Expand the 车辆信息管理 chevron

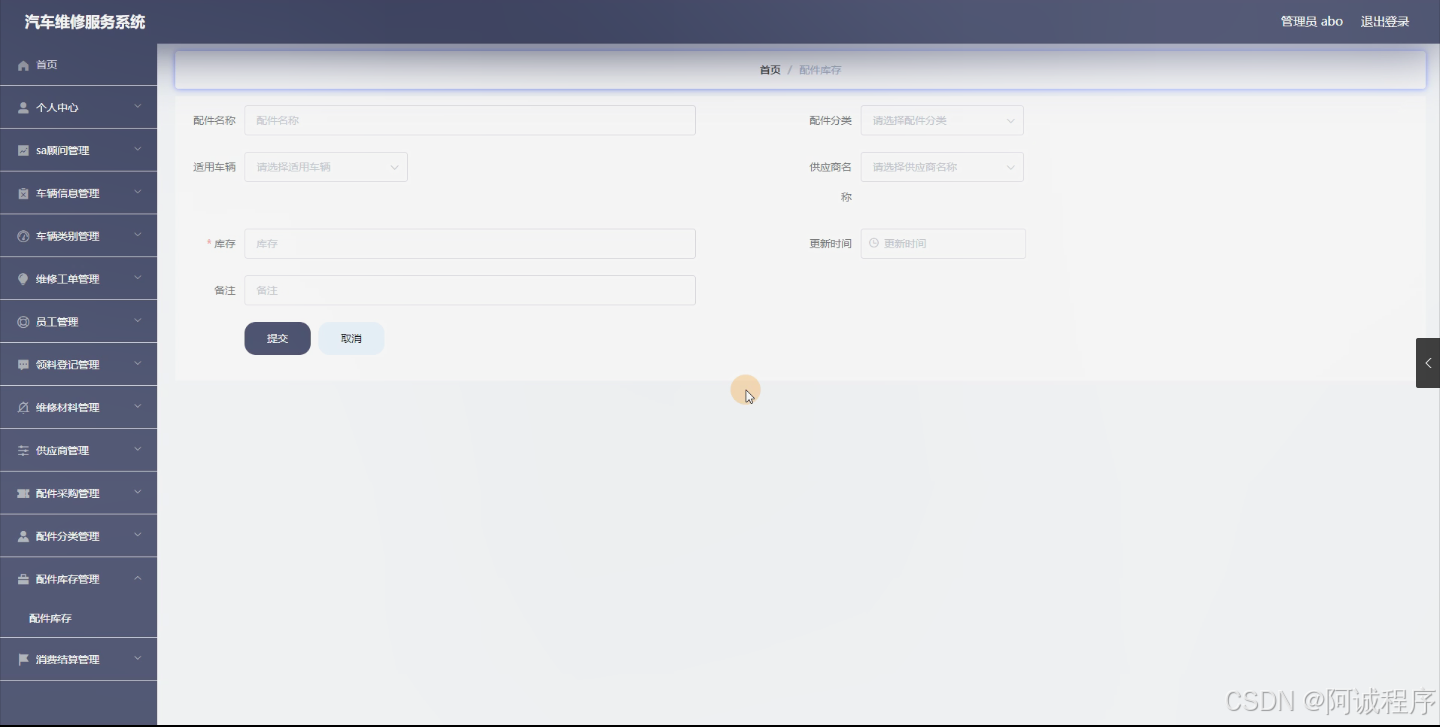pyautogui.click(x=138, y=192)
